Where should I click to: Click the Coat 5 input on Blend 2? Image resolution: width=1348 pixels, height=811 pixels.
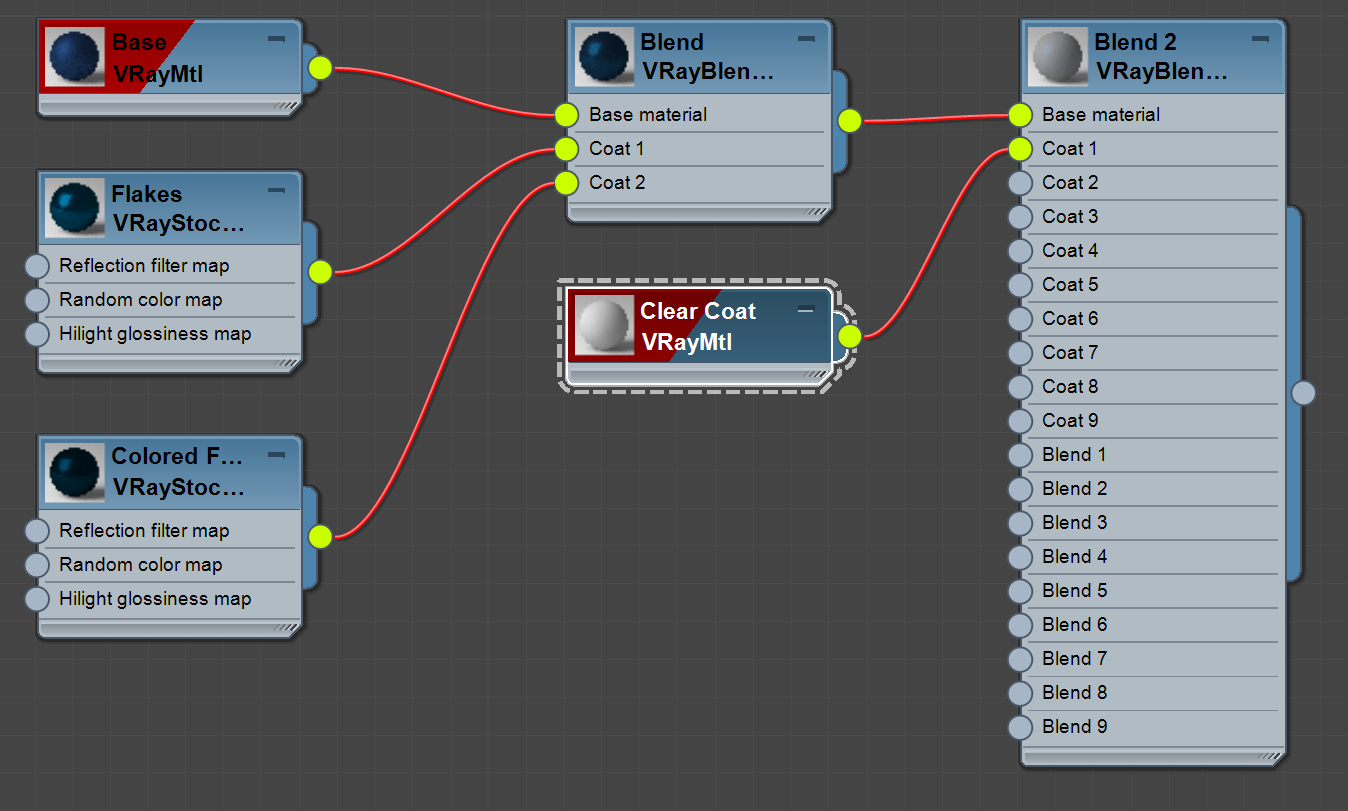1019,284
